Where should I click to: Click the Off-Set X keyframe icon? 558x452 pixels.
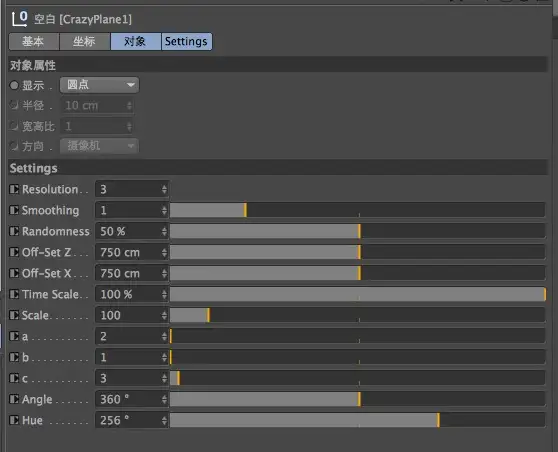coord(14,273)
